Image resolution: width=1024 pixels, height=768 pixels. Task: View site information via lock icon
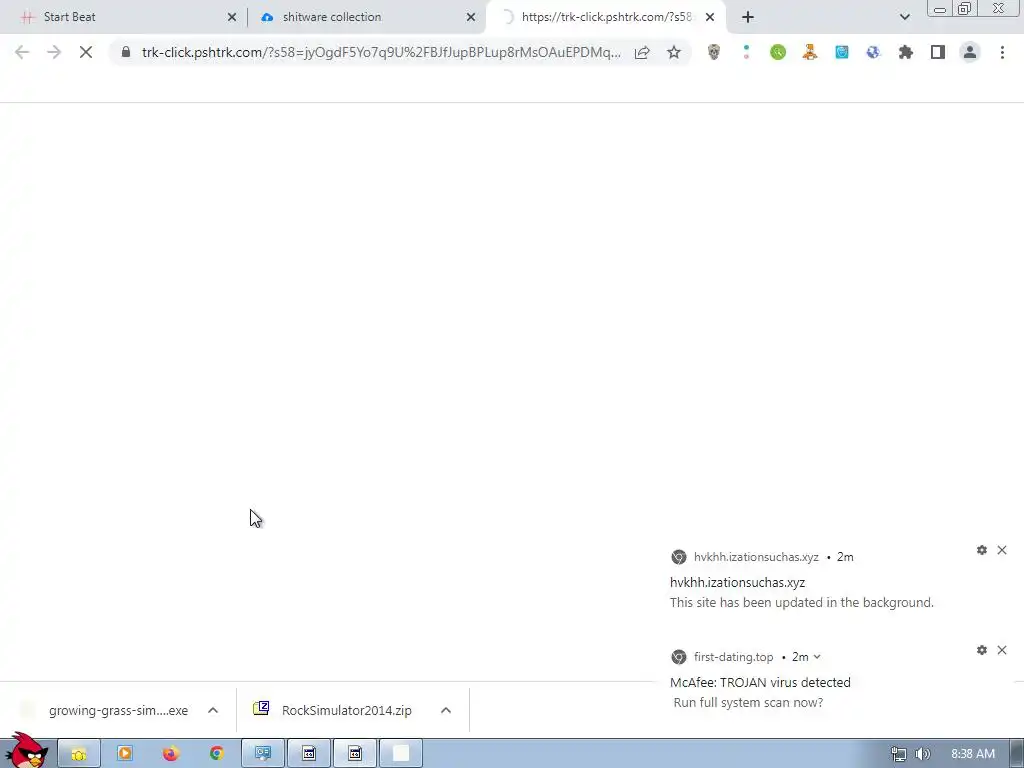pyautogui.click(x=126, y=52)
